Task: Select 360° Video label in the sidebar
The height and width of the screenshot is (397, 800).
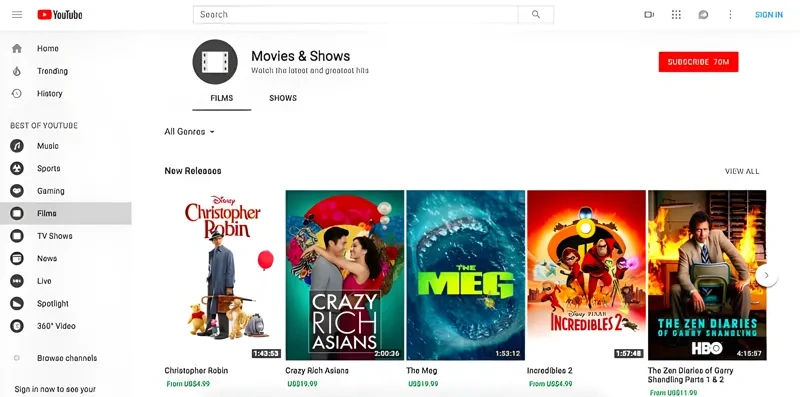Action: click(x=56, y=326)
